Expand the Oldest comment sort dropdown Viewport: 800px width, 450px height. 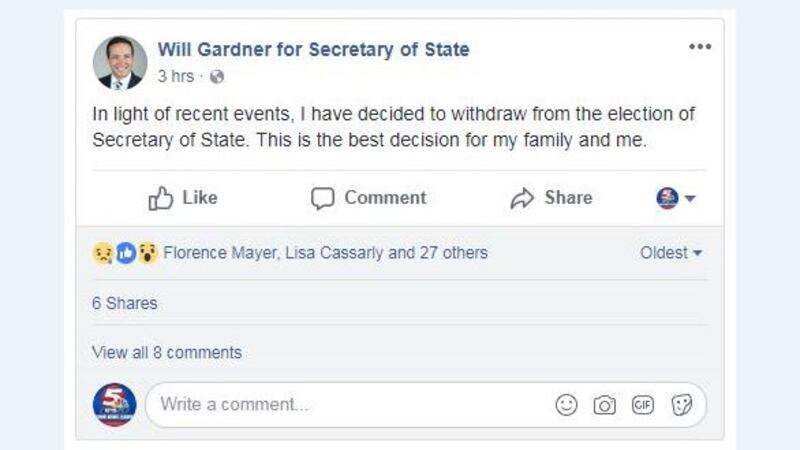pos(671,253)
